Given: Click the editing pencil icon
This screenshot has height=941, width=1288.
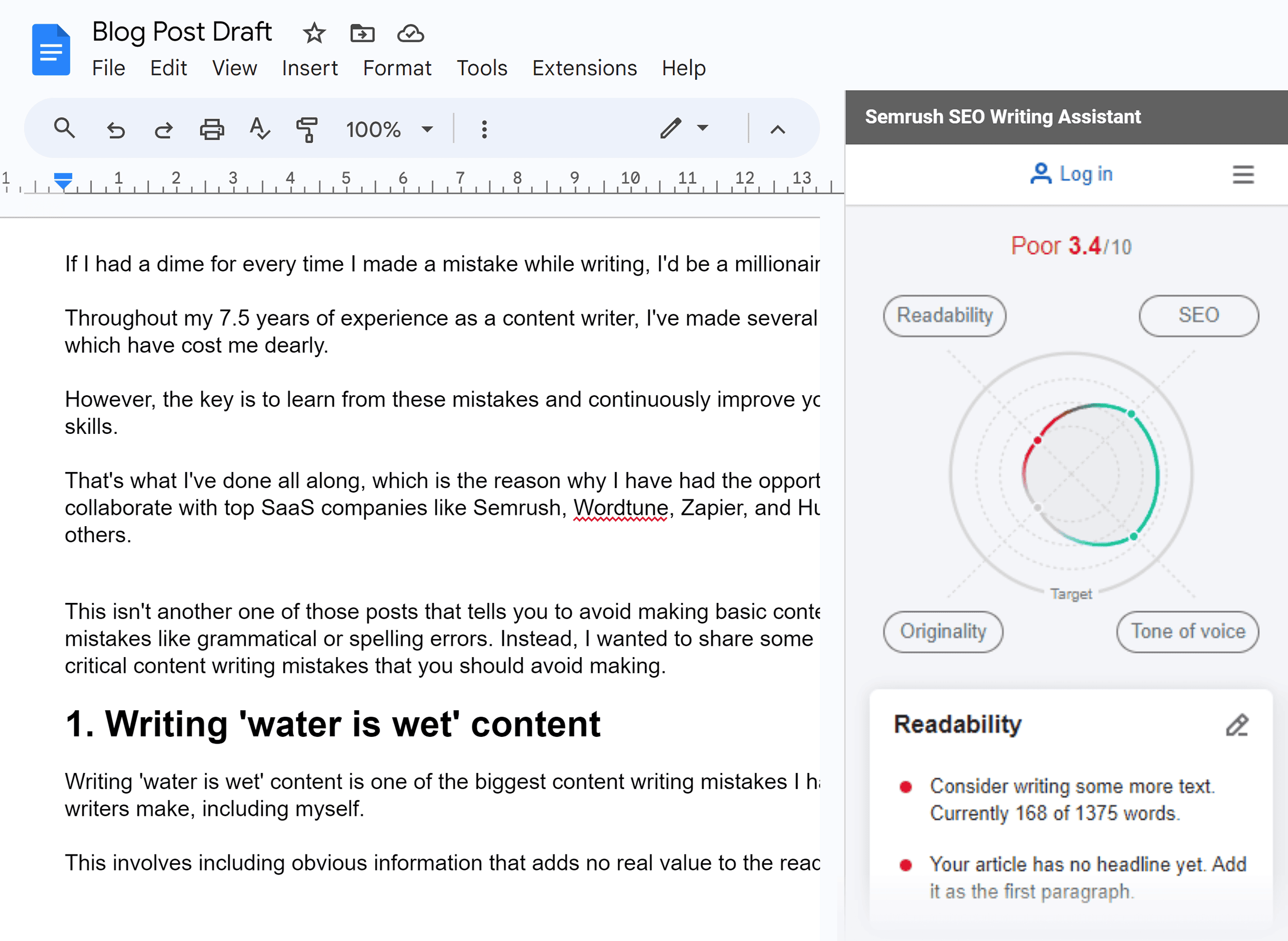Looking at the screenshot, I should point(1237,724).
